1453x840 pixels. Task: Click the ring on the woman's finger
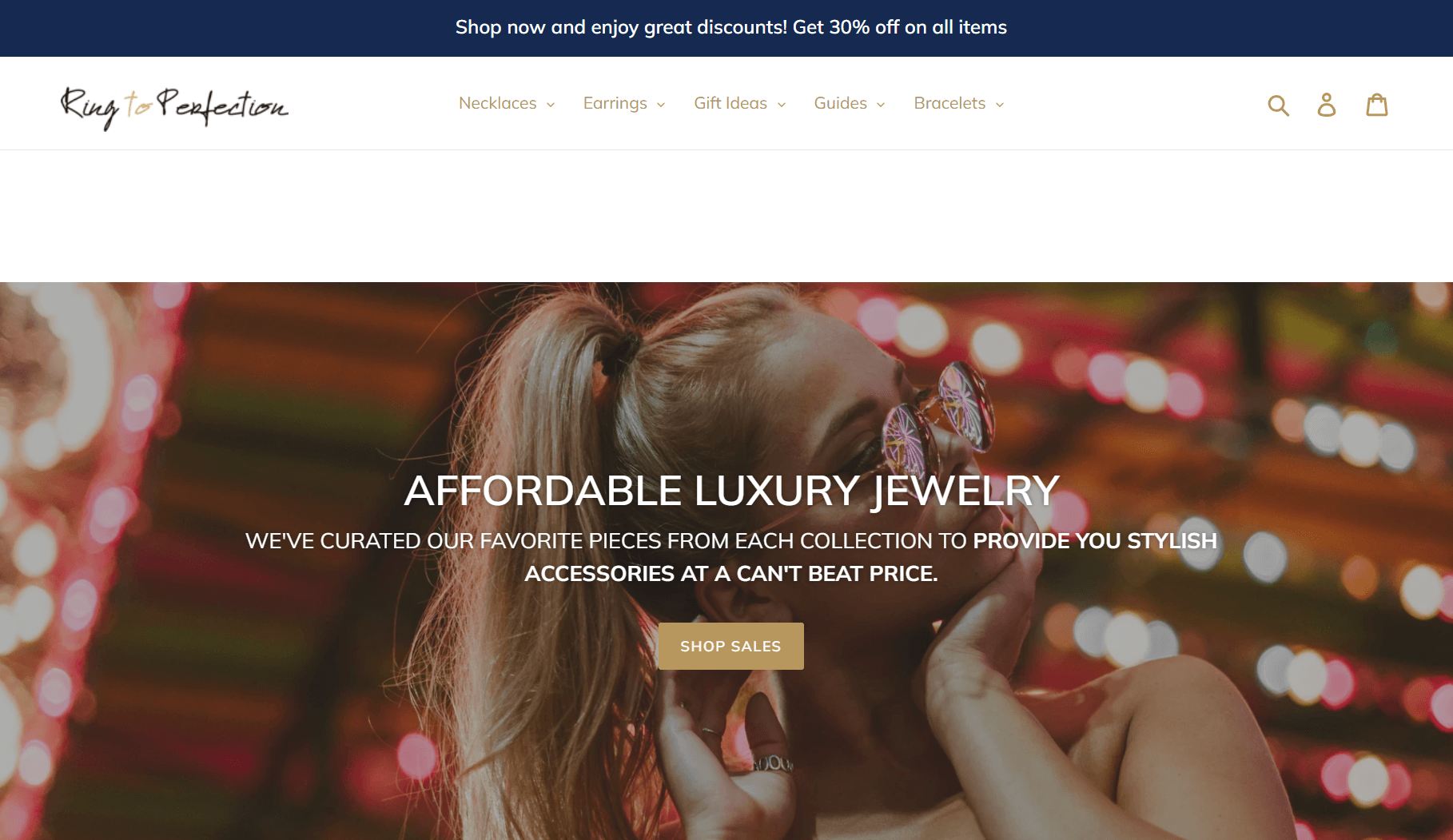point(772,763)
